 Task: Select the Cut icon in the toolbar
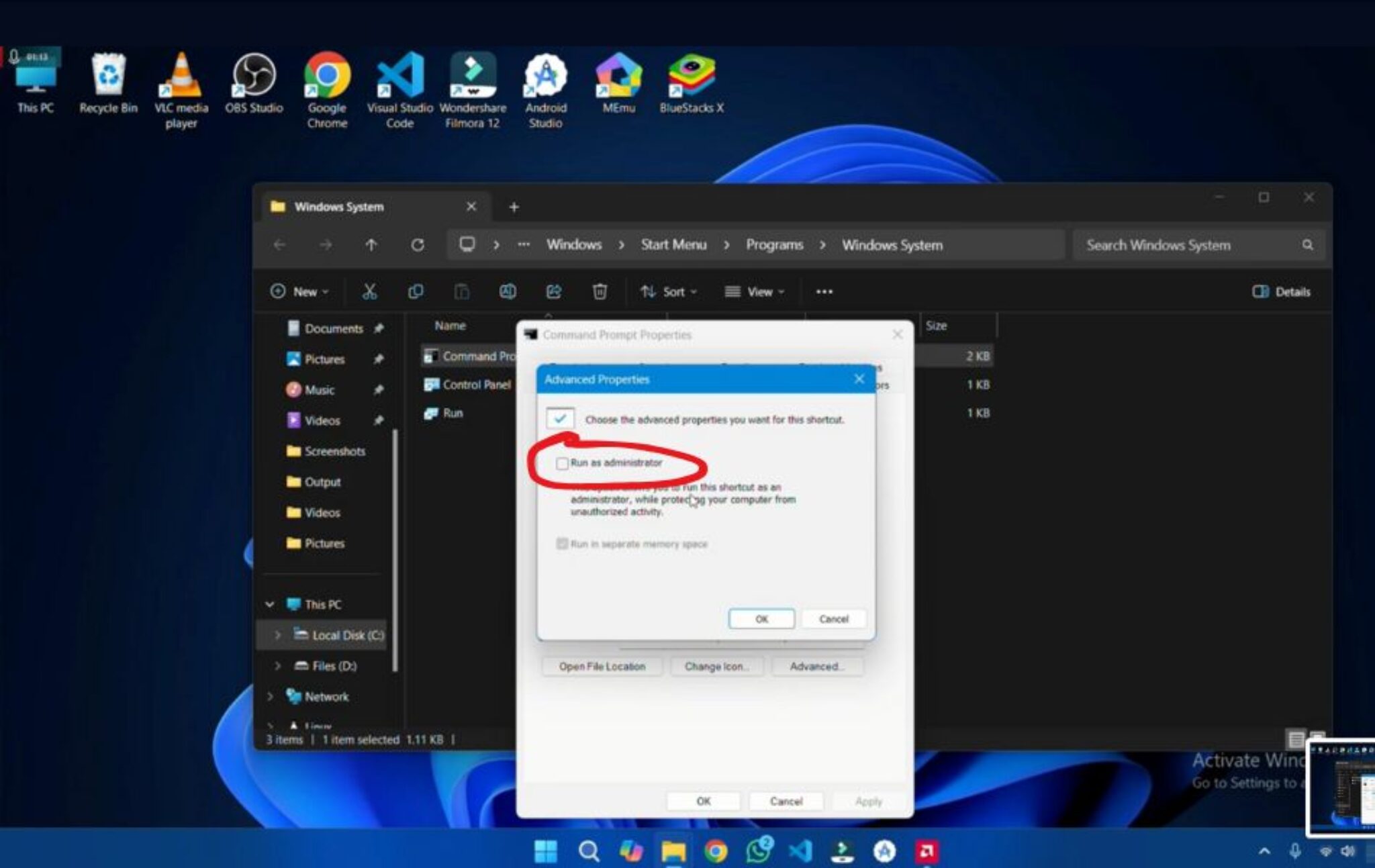370,291
